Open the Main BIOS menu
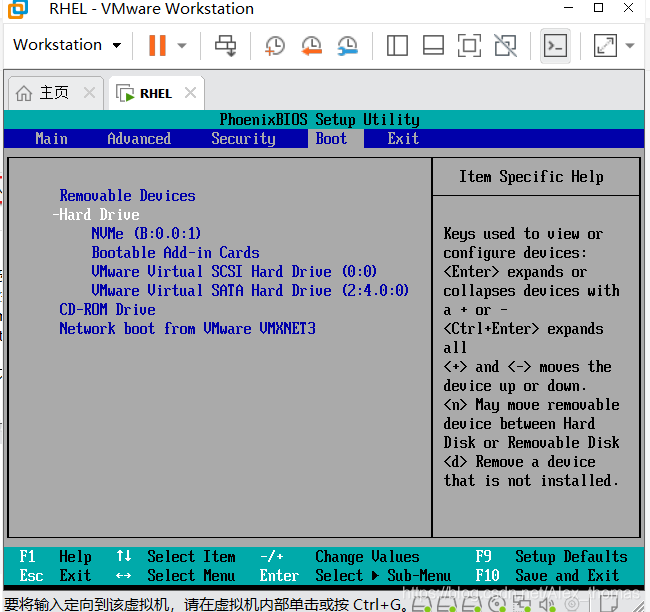 pos(51,138)
